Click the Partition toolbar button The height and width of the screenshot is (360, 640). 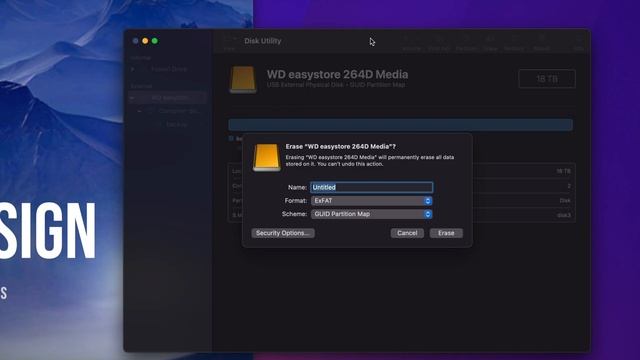[466, 43]
